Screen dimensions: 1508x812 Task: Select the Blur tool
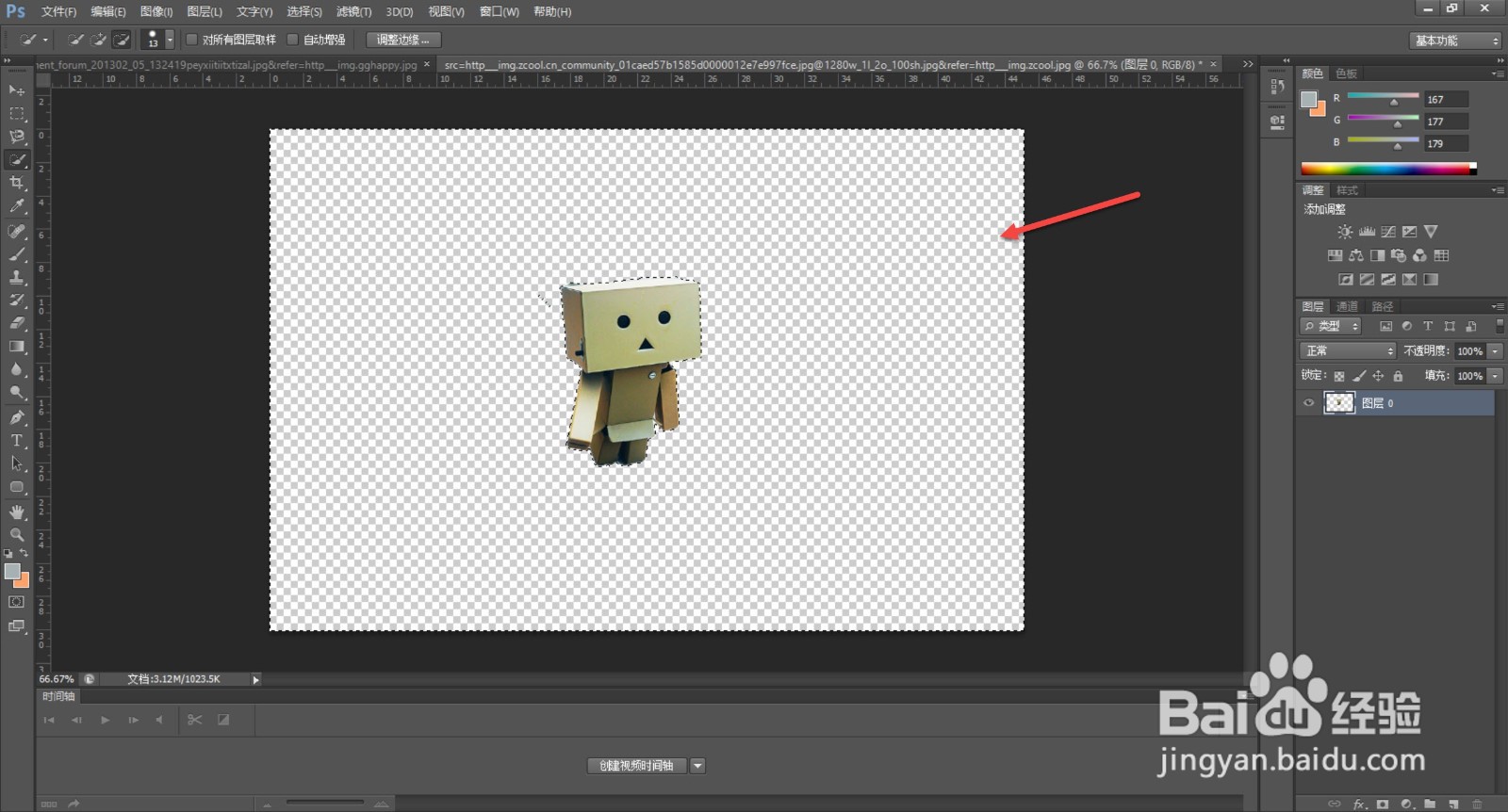17,369
